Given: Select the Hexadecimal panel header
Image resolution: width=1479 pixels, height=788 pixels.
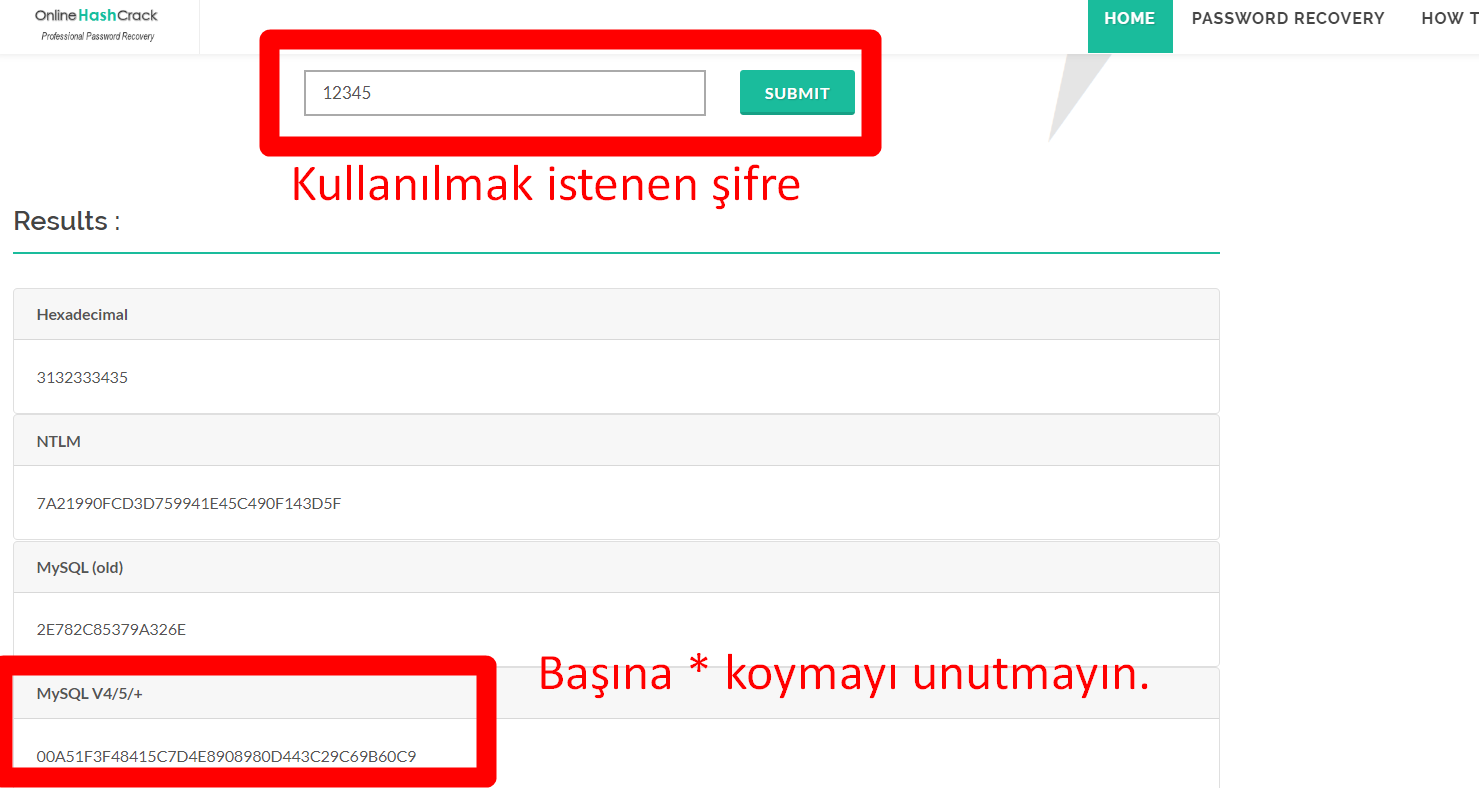Looking at the screenshot, I should pos(82,314).
